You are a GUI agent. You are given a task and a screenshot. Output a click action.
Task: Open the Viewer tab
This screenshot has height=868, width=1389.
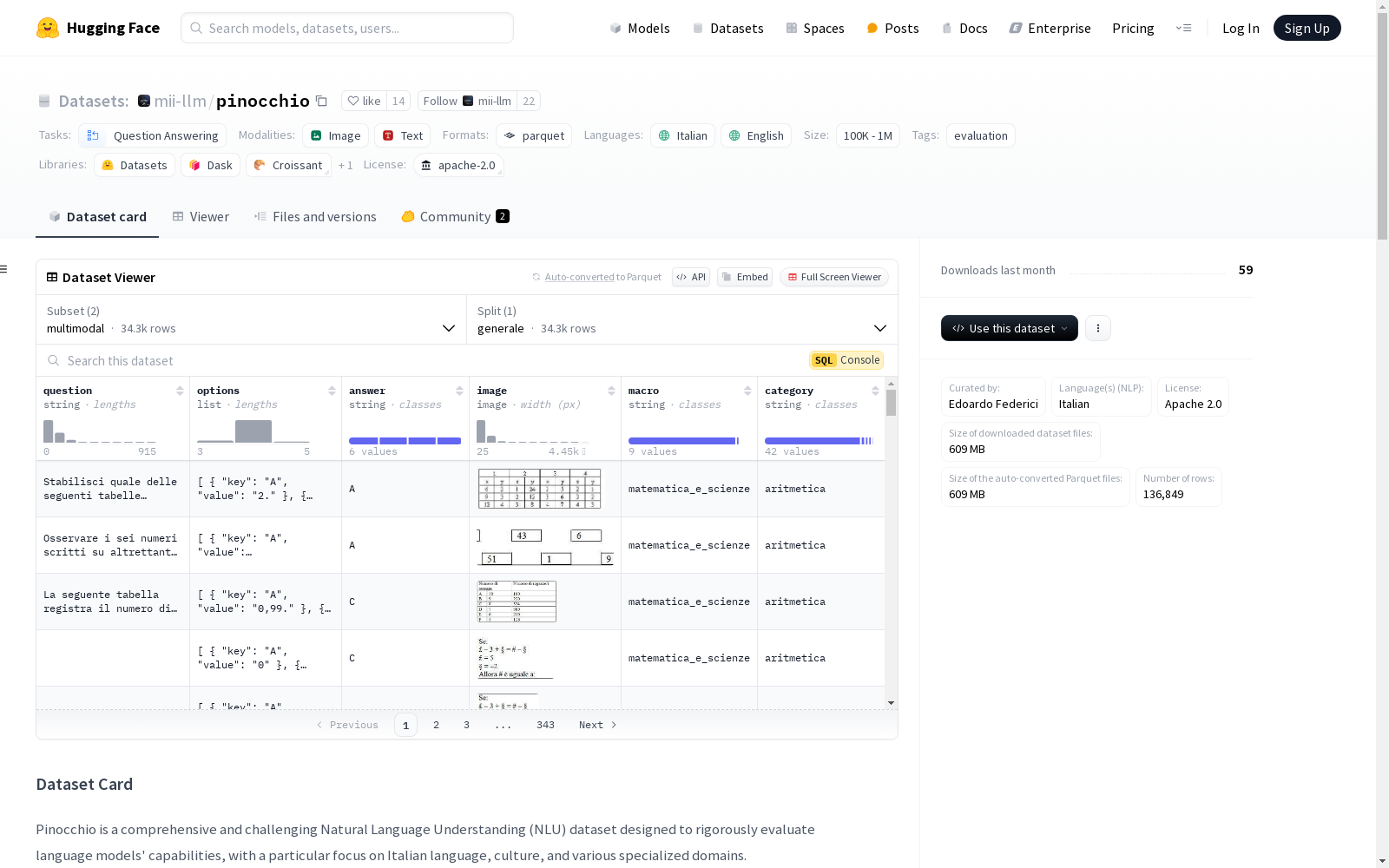(x=201, y=217)
